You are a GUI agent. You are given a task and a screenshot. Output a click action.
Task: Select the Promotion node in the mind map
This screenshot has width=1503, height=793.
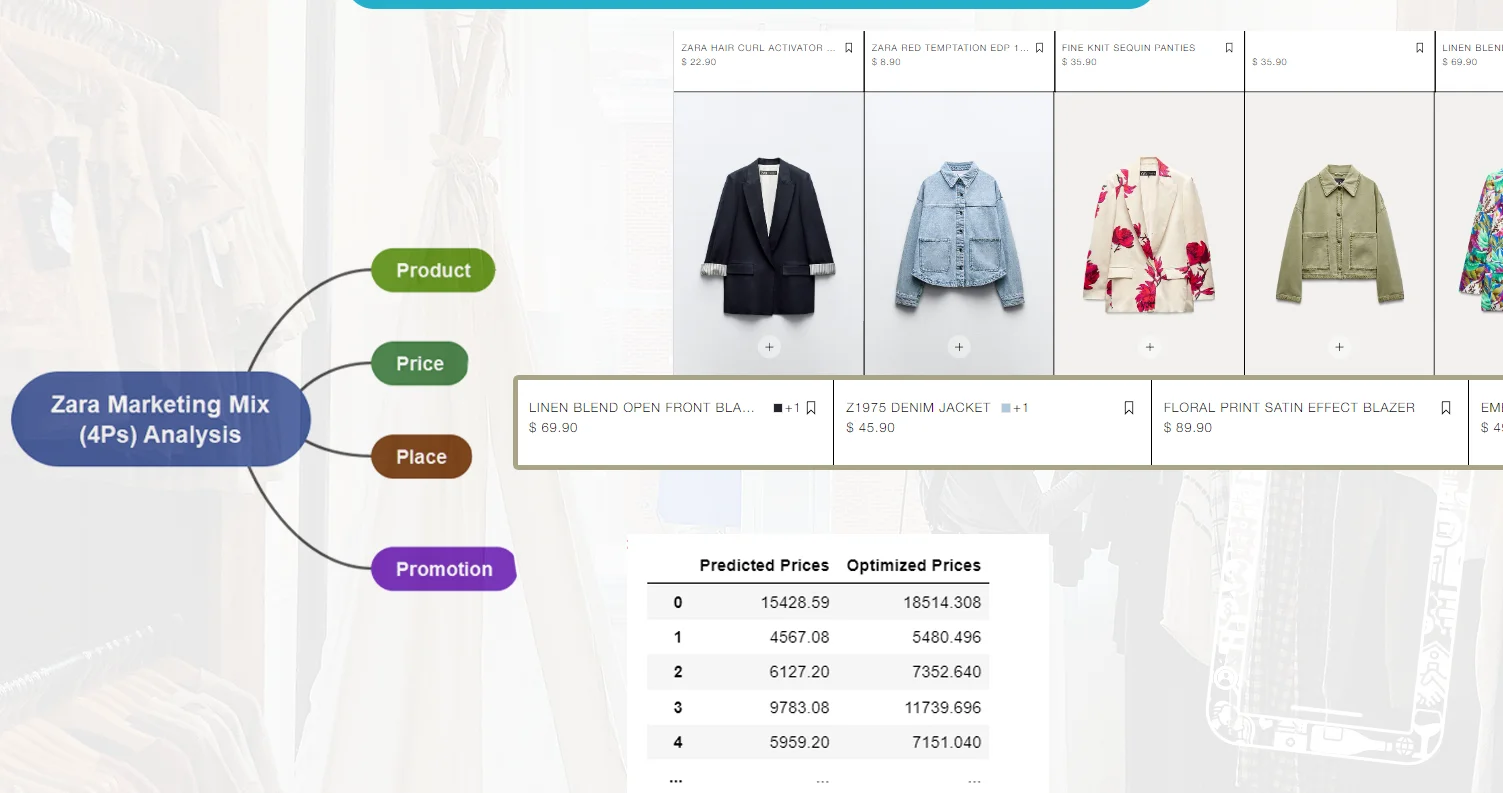pyautogui.click(x=443, y=568)
